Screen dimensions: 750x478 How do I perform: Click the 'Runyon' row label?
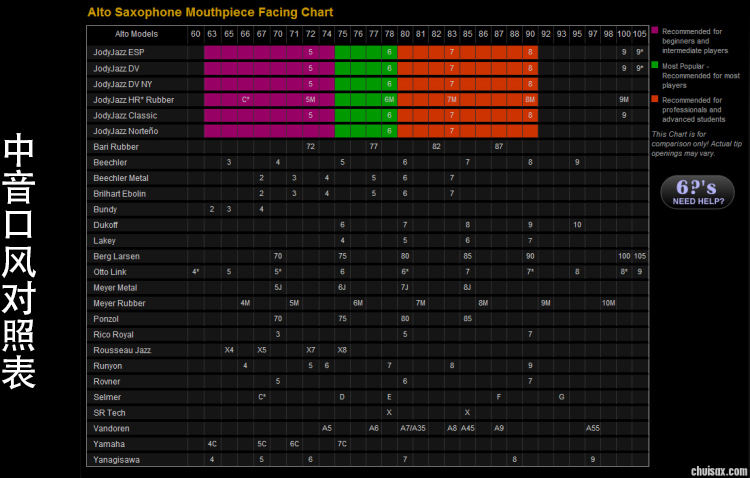click(x=108, y=366)
